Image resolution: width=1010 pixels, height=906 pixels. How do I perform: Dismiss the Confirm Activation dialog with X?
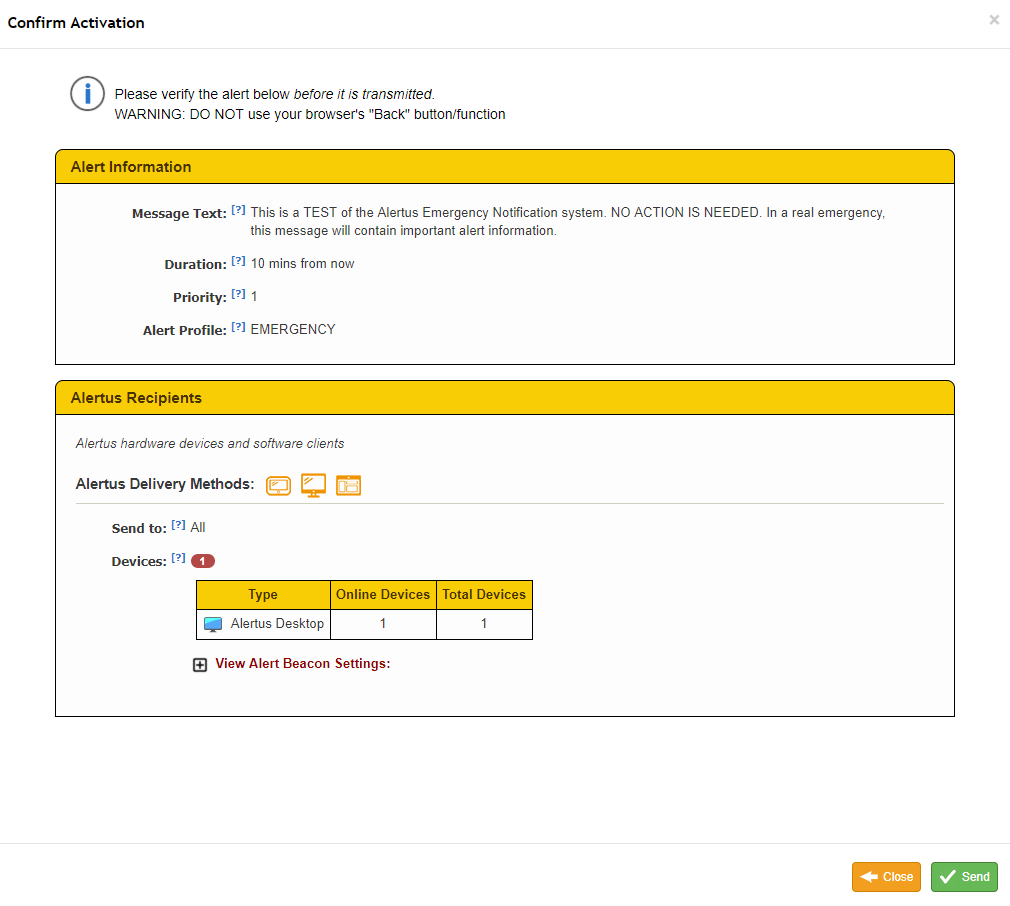pos(995,20)
